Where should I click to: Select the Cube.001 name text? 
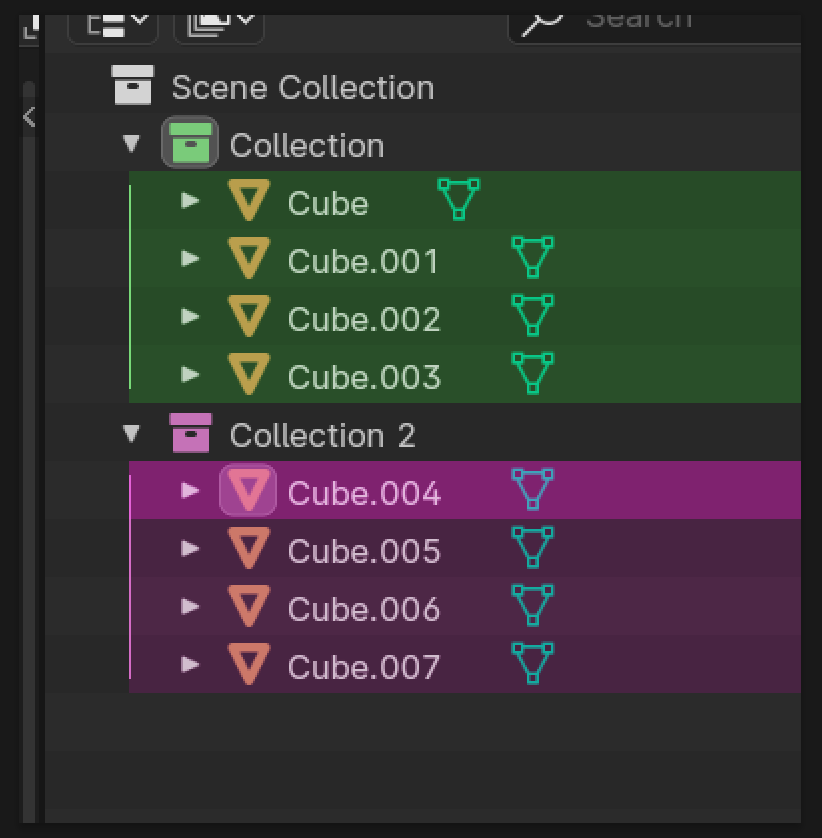pos(363,261)
